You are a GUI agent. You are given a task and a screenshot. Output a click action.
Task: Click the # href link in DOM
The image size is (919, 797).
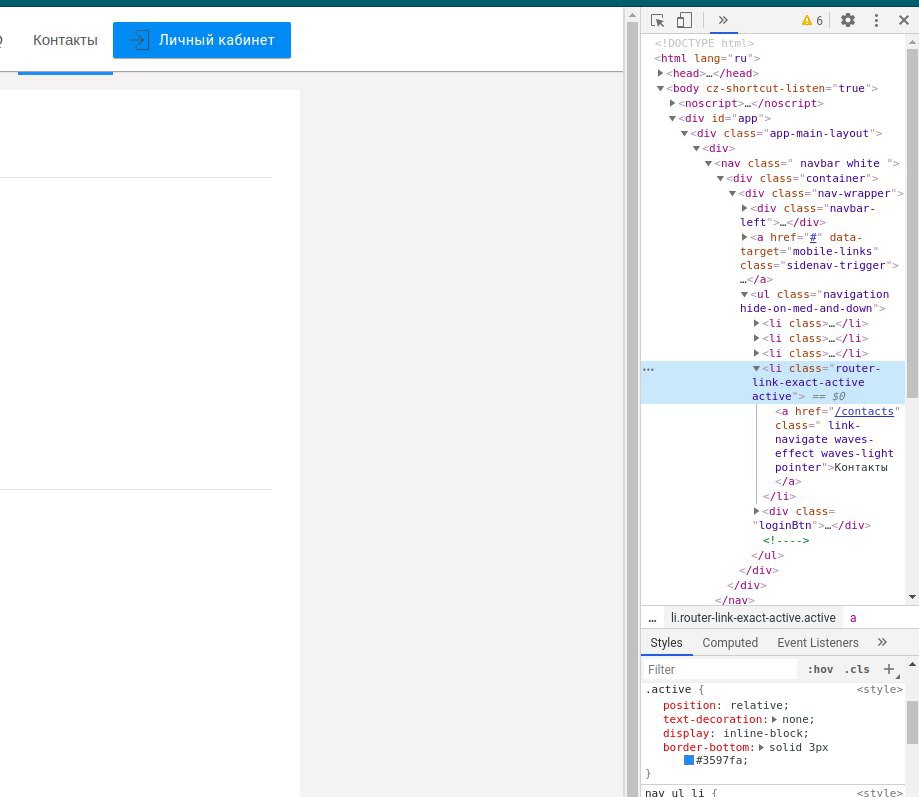813,237
